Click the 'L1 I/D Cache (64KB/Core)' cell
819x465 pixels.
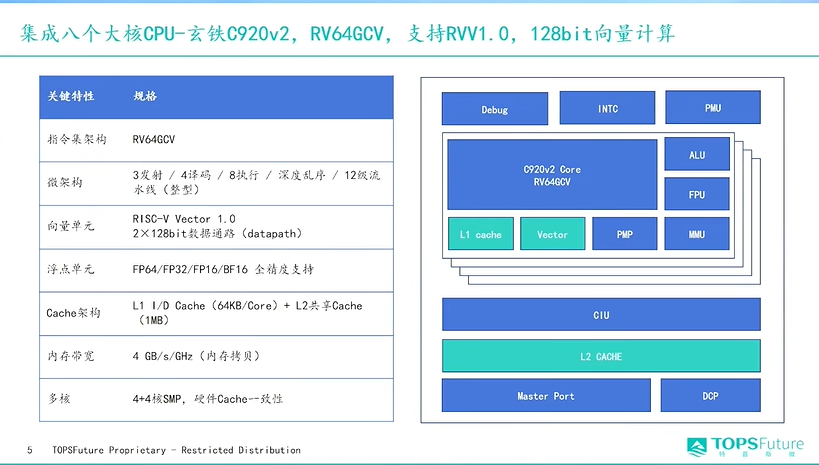(247, 312)
